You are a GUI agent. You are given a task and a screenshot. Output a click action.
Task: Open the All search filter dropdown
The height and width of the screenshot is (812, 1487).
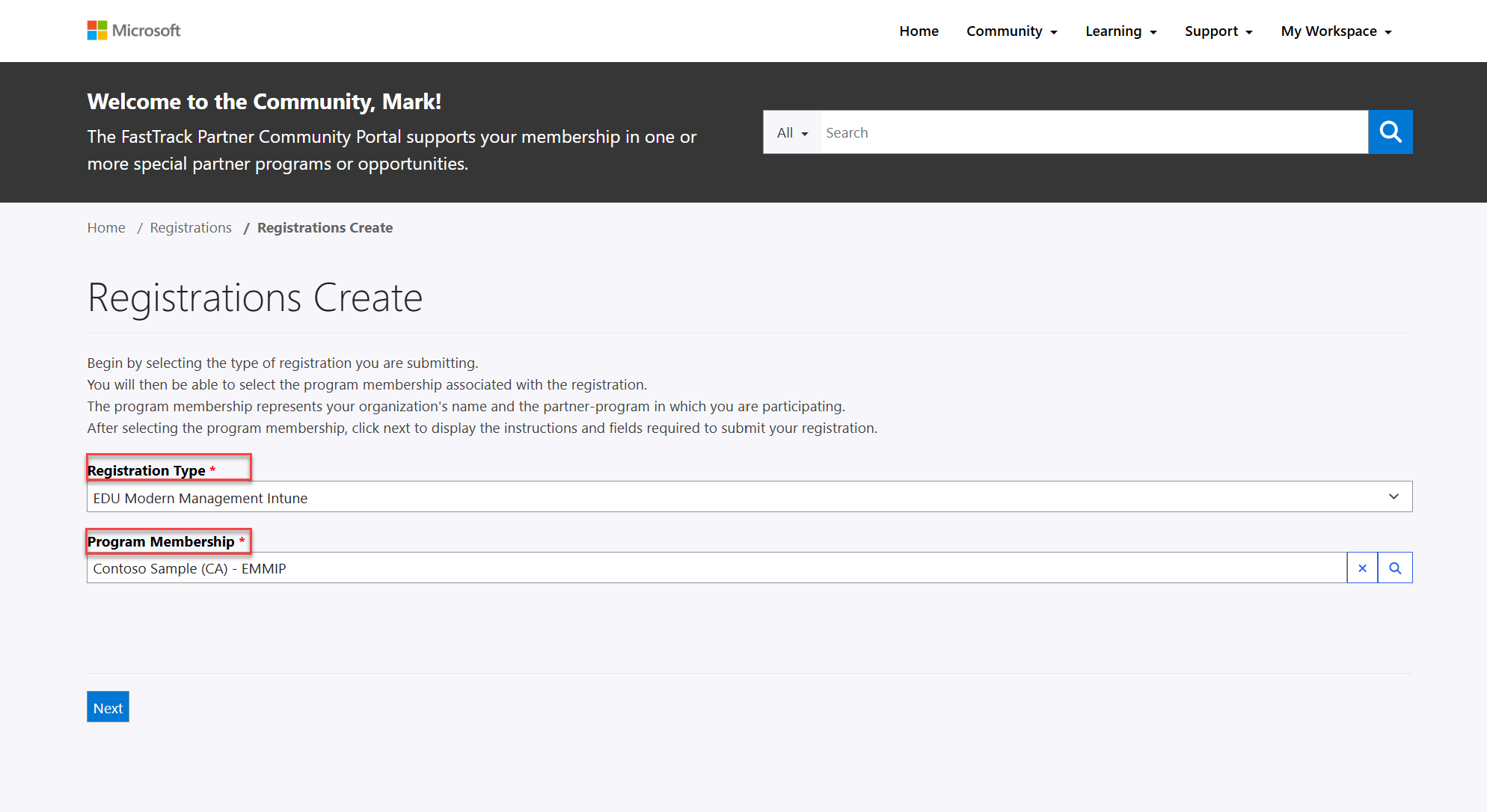coord(792,132)
